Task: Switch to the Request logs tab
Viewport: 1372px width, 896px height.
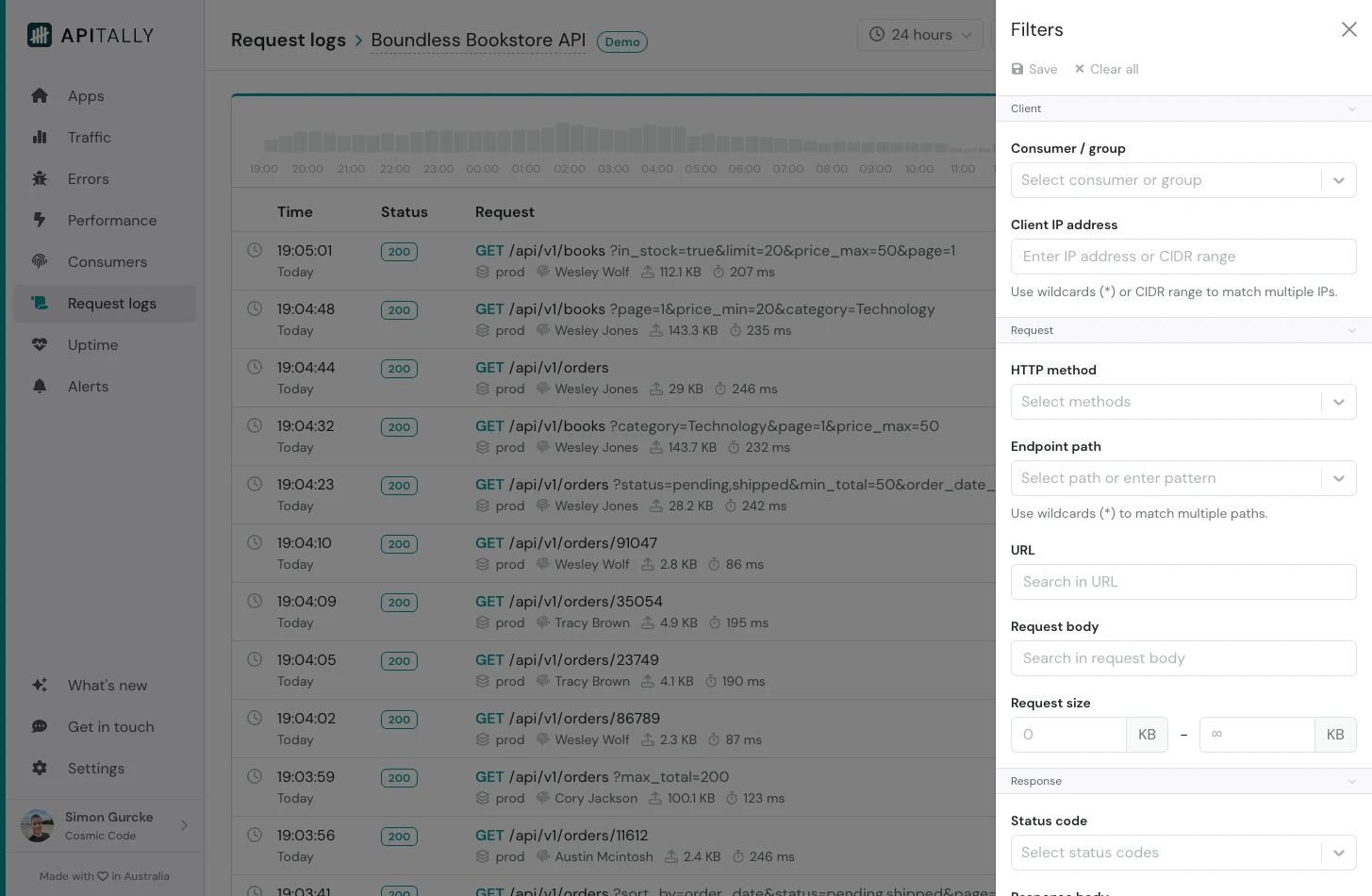Action: pyautogui.click(x=112, y=303)
